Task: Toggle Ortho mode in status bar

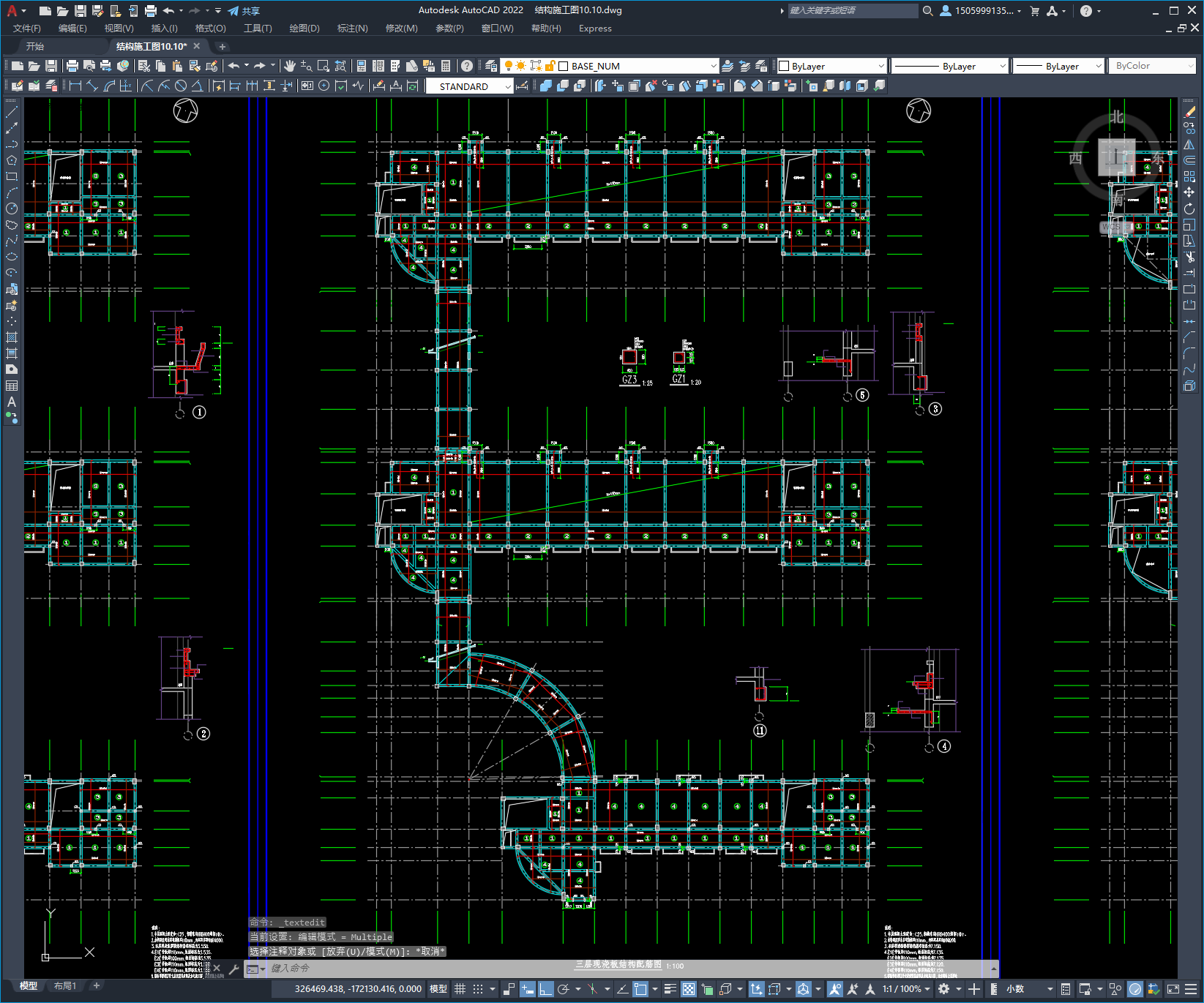Action: 546,989
